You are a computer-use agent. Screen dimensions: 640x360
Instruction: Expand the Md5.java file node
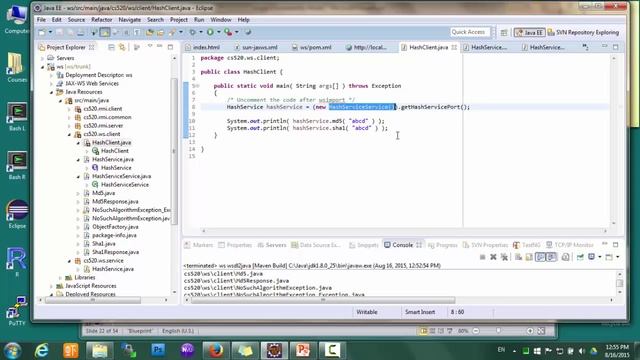[78, 193]
